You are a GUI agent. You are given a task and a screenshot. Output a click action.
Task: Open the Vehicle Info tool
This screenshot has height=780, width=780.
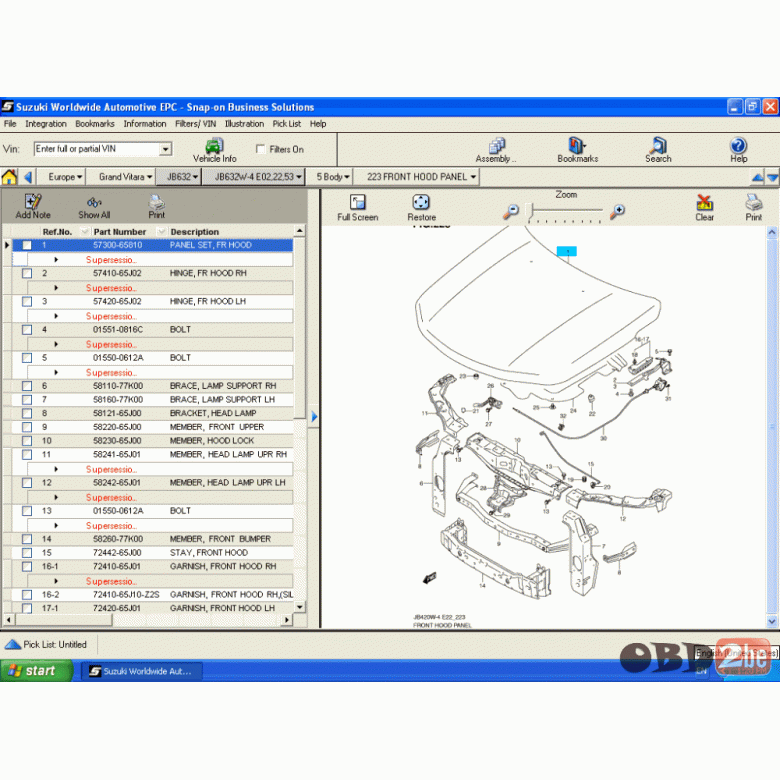click(214, 150)
